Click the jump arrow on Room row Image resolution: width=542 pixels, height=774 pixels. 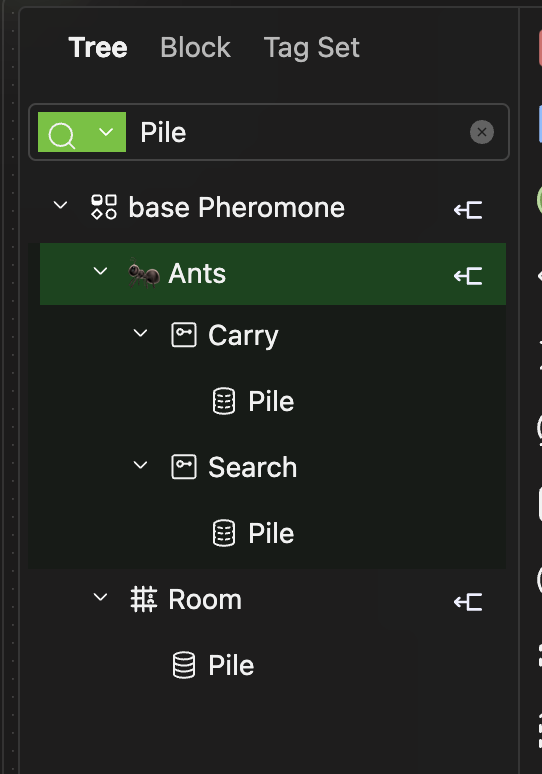[x=468, y=602]
